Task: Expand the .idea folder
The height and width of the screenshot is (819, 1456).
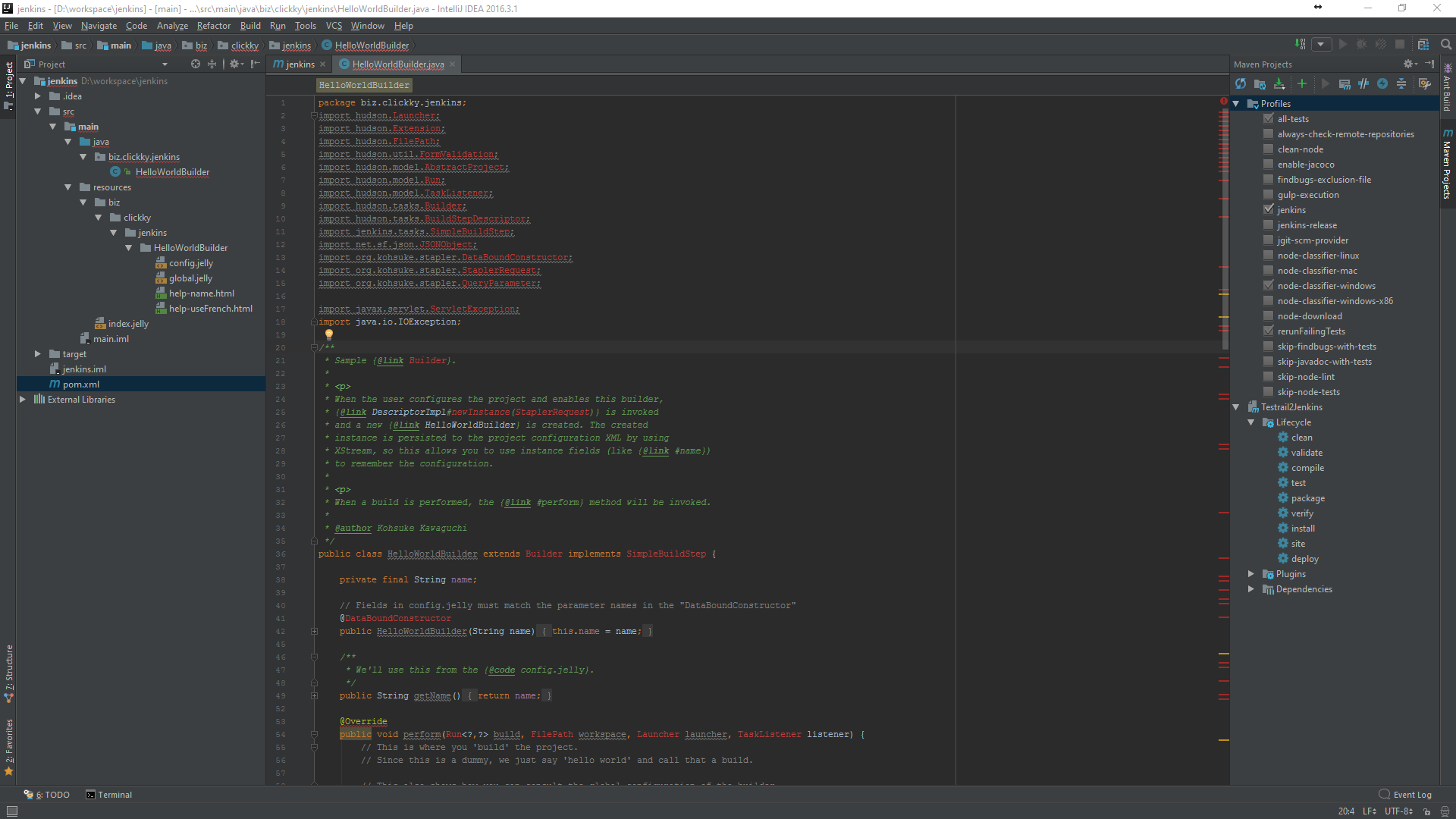Action: (x=38, y=96)
